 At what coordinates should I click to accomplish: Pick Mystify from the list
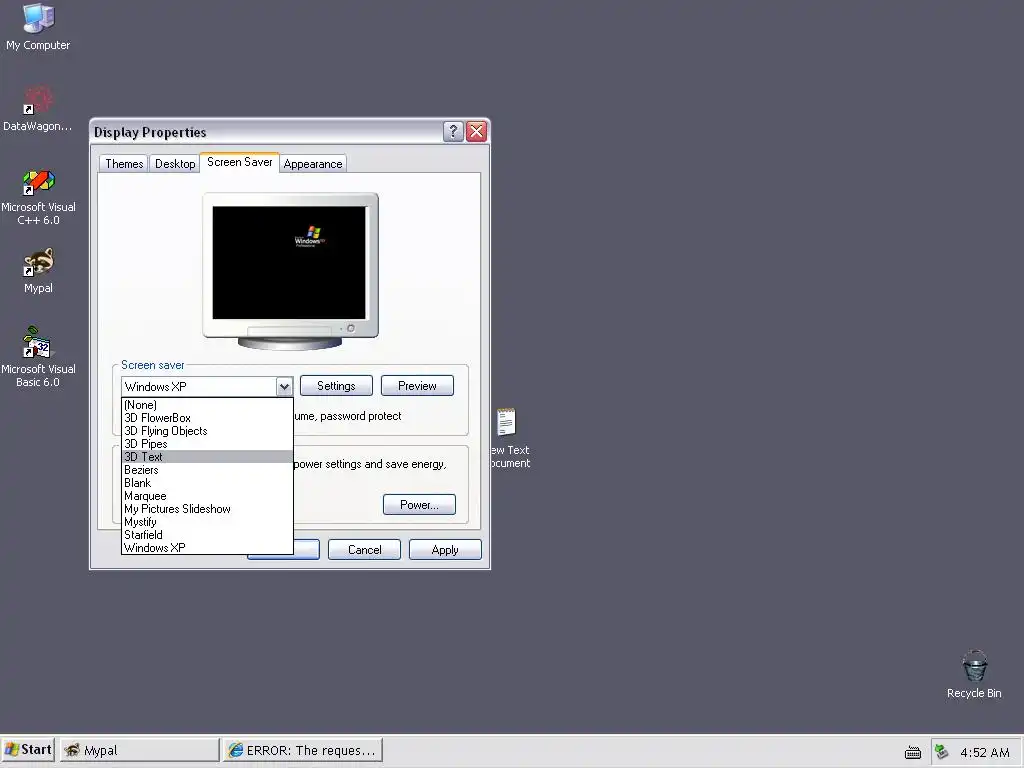[207, 522]
